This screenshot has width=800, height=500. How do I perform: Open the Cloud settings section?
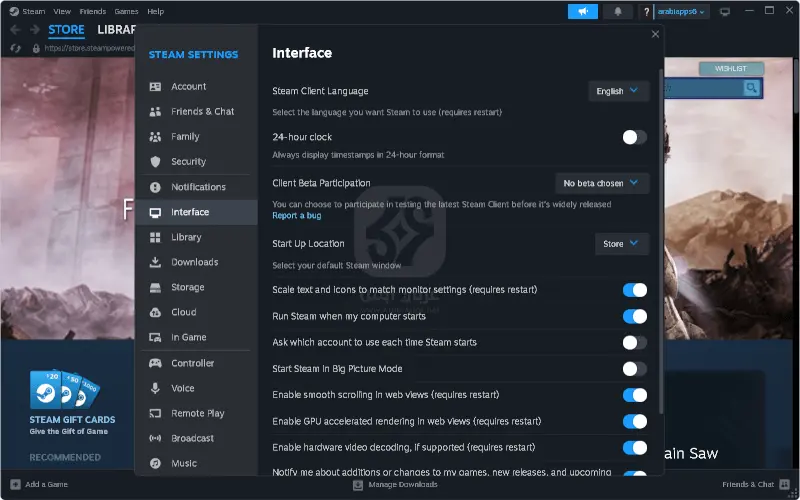(x=183, y=312)
